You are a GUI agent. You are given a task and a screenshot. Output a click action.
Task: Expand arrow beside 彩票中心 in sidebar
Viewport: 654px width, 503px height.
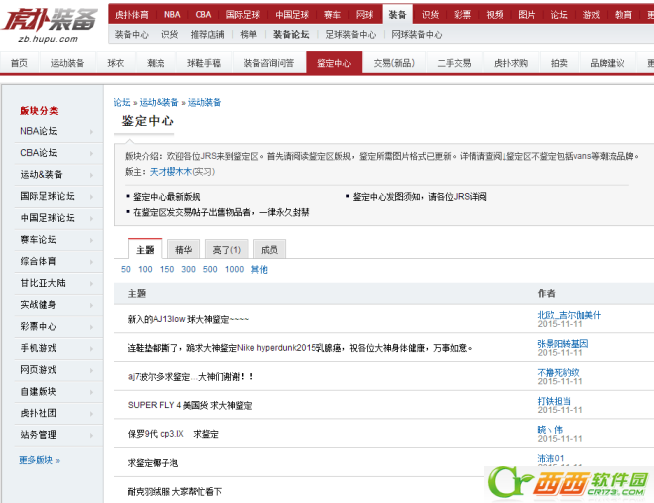91,327
